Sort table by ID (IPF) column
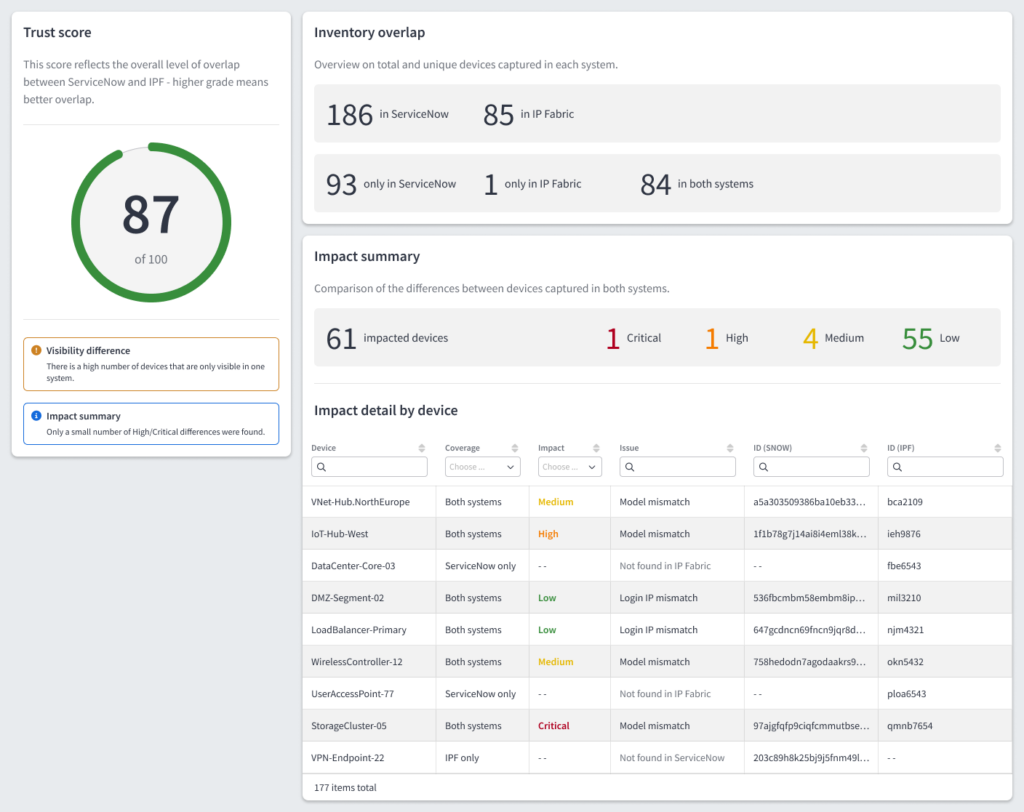Screen dimensions: 1024x812 coord(998,448)
